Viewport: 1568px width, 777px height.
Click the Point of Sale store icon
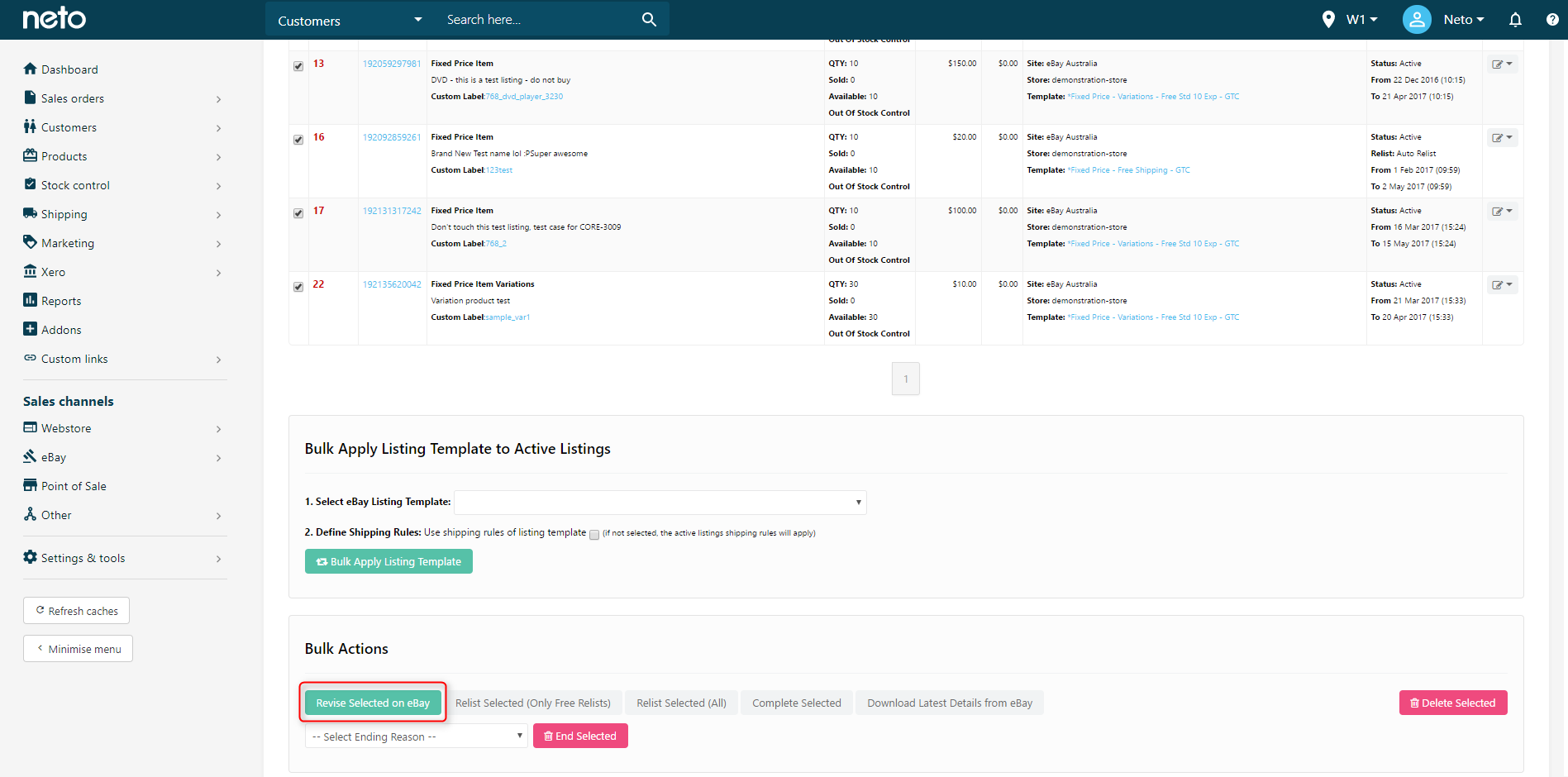click(30, 485)
